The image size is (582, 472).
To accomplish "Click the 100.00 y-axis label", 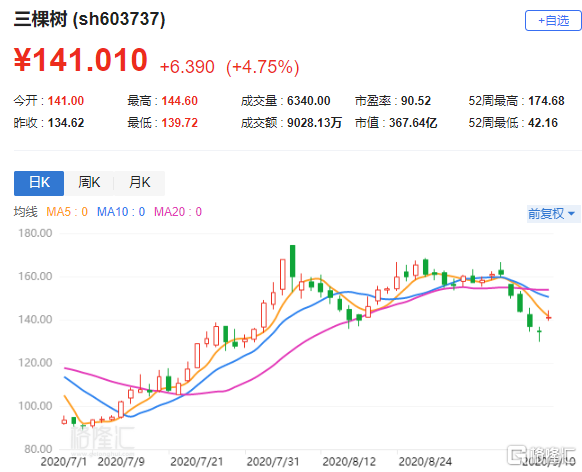I will tap(35, 406).
